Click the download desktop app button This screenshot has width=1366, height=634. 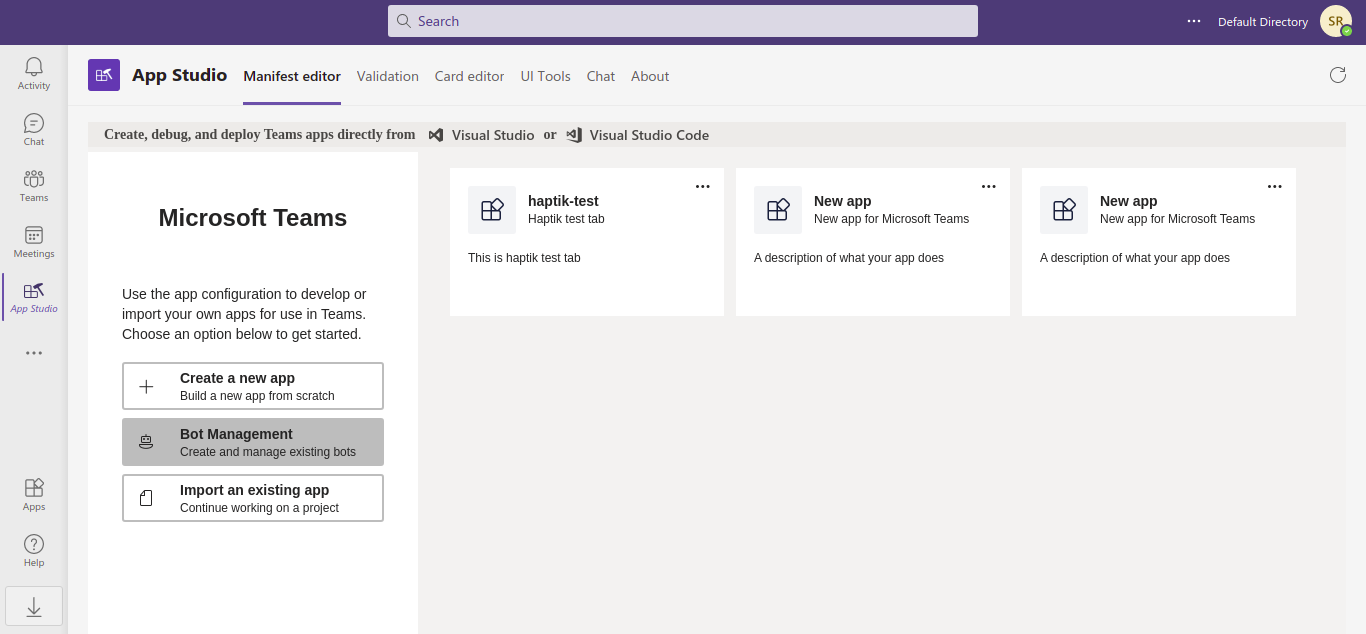(x=34, y=606)
